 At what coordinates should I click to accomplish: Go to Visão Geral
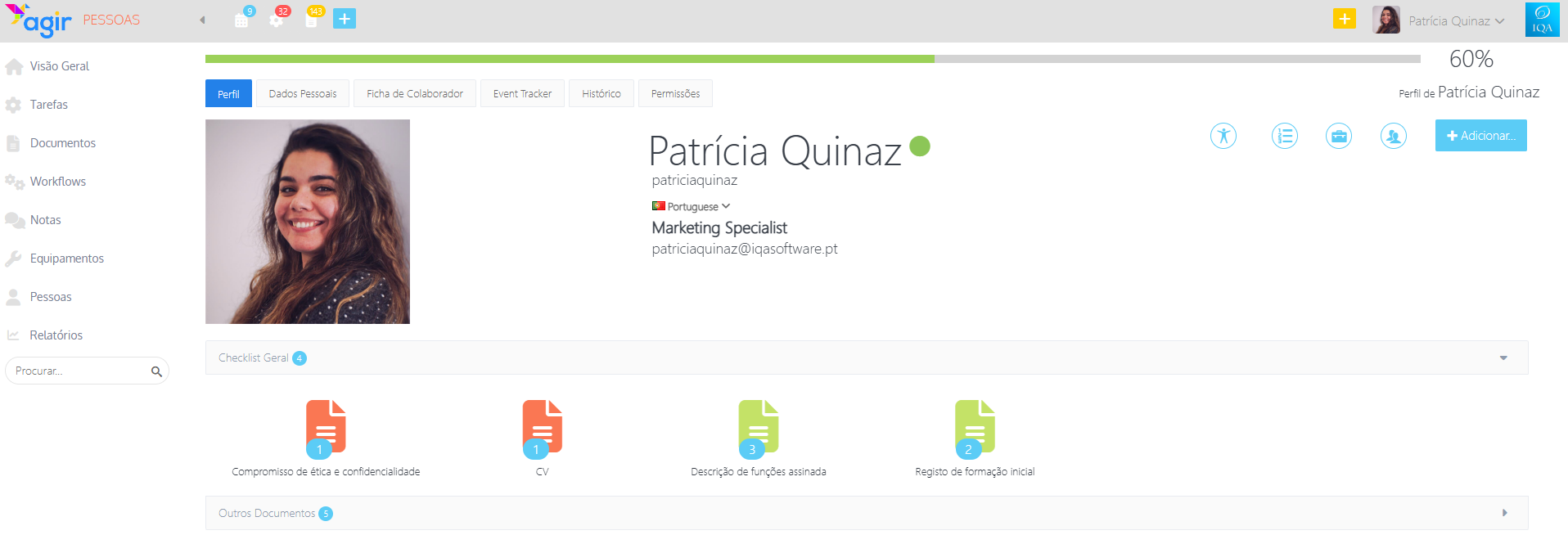60,66
